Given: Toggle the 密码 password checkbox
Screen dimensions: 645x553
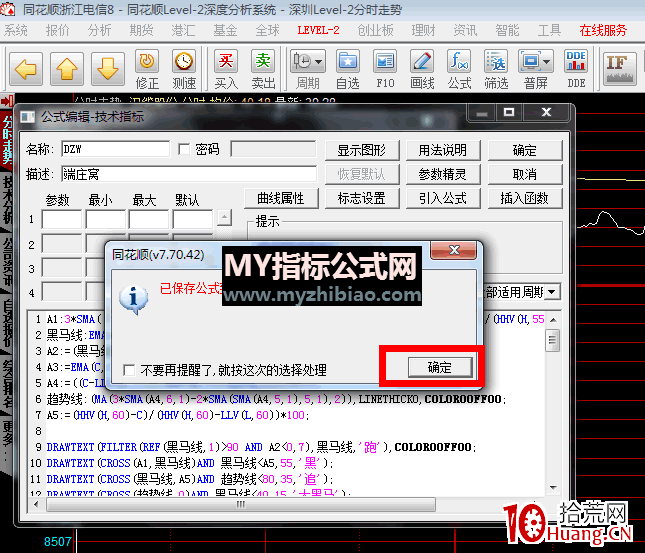Looking at the screenshot, I should tap(183, 149).
